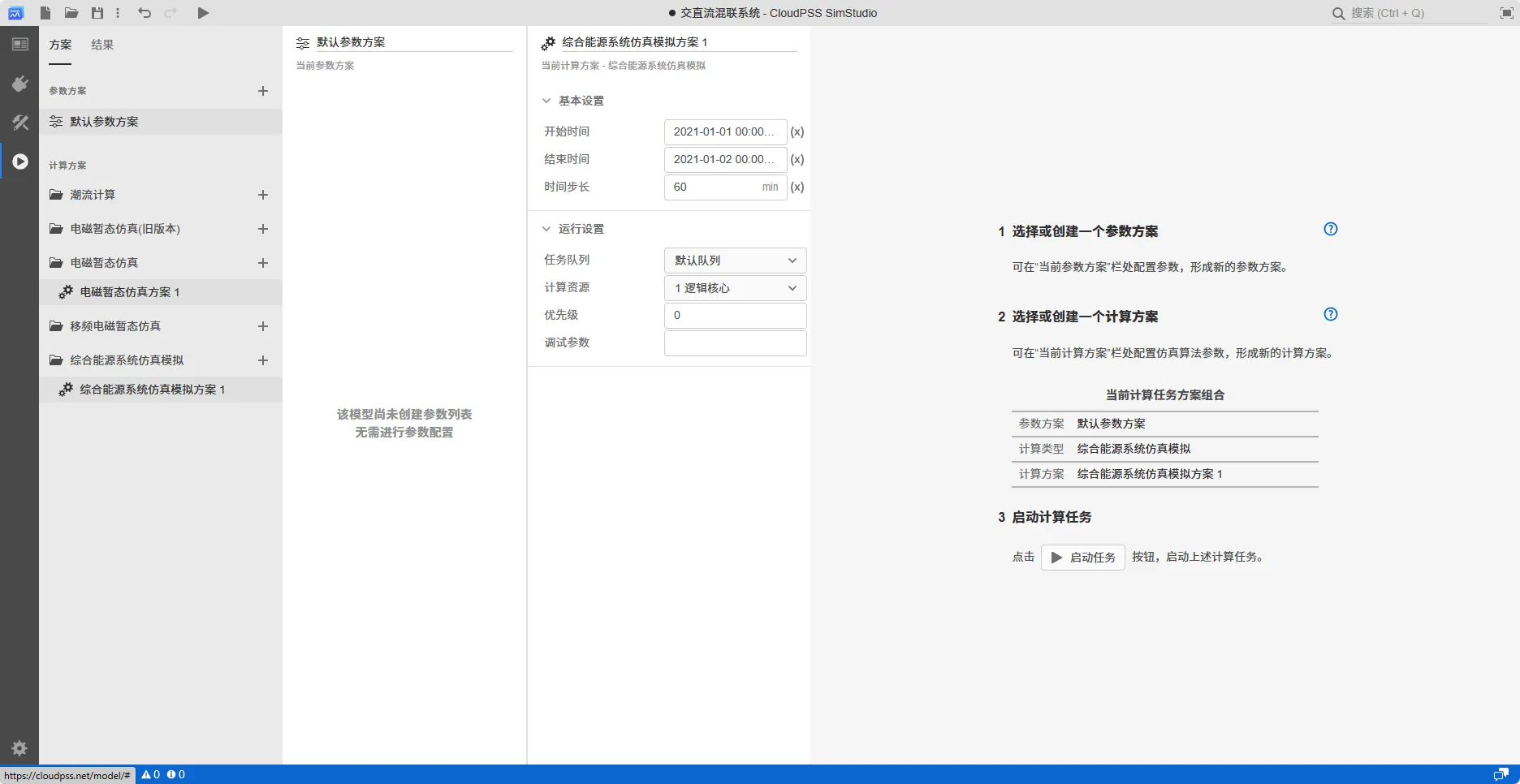Run the simulation with the top toolbar play icon
Image resolution: width=1520 pixels, height=784 pixels.
pos(203,13)
